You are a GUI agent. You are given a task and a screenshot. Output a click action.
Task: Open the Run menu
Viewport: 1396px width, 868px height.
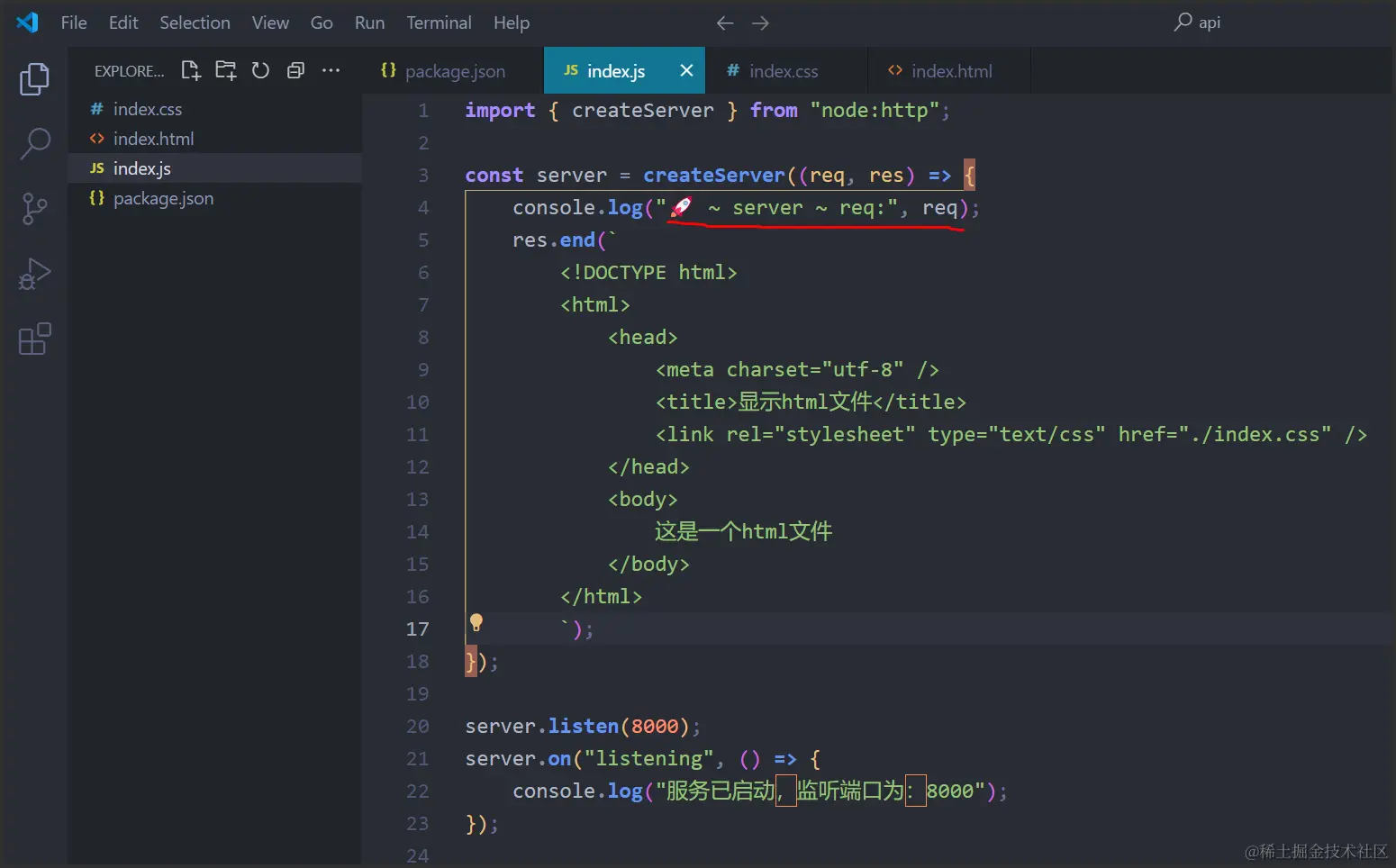(x=369, y=23)
